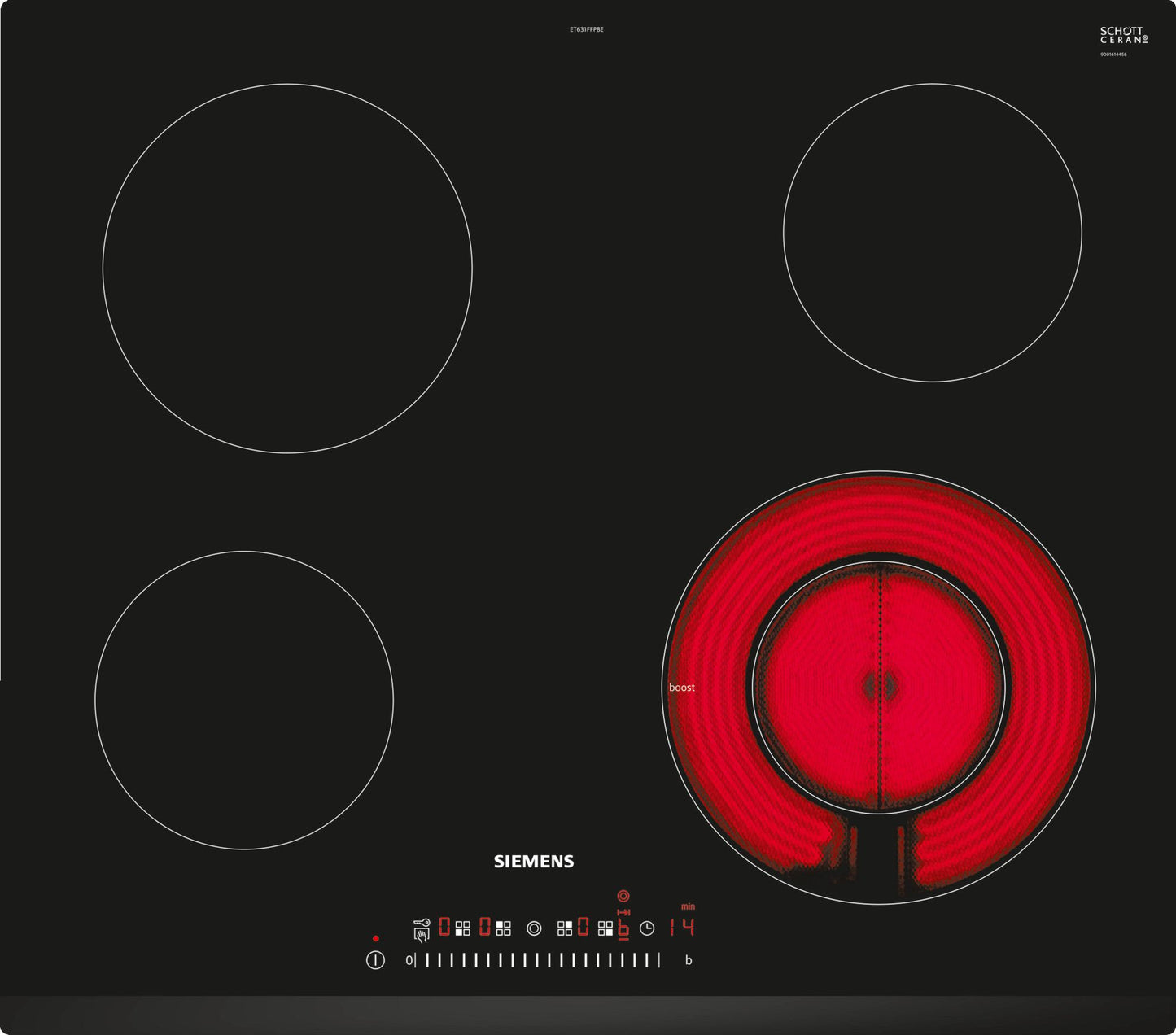Image resolution: width=1176 pixels, height=1035 pixels.
Task: Tap the red 14 minute timer display
Action: 682,927
